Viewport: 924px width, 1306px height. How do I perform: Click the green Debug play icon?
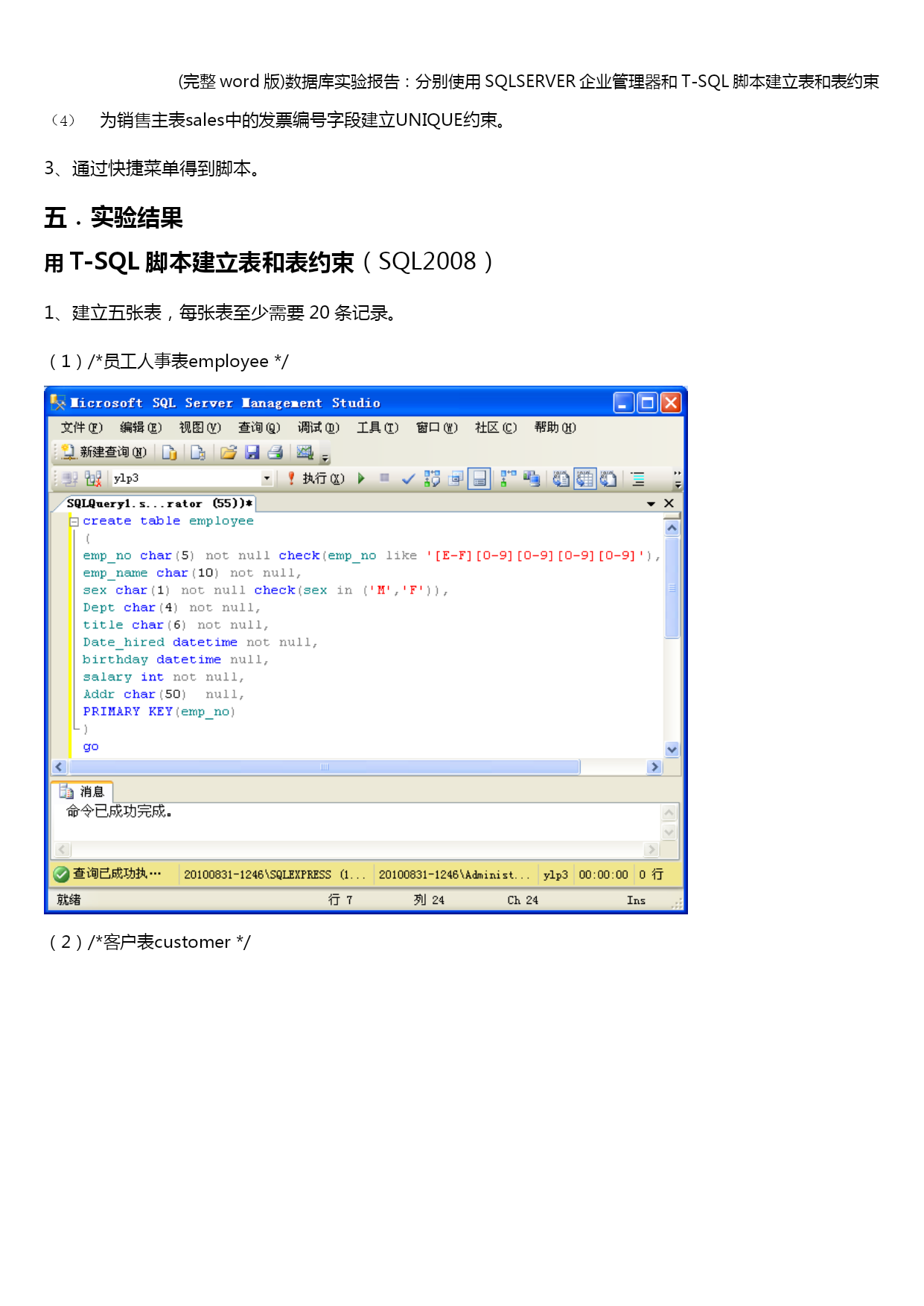(361, 478)
